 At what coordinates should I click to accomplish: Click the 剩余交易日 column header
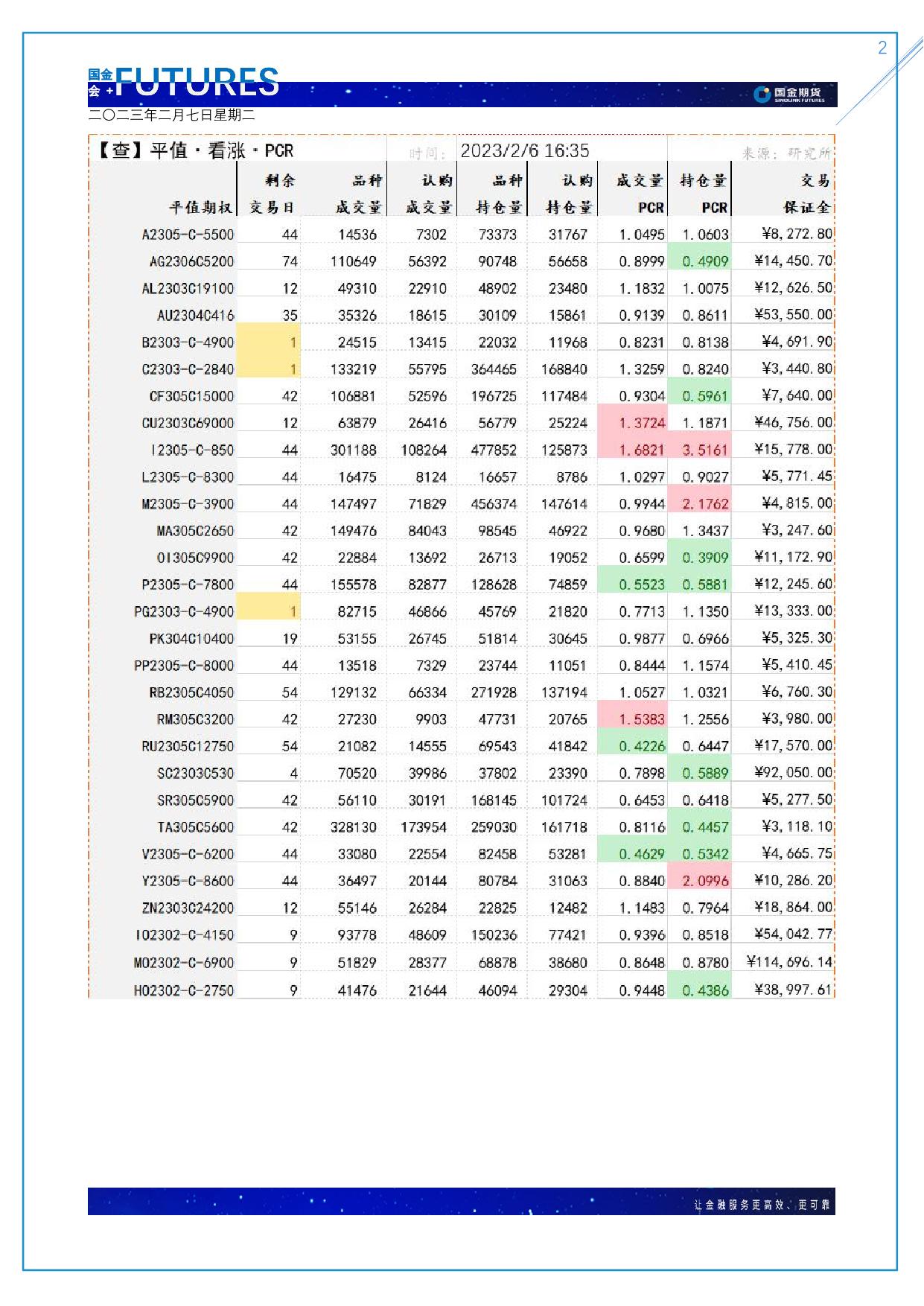(272, 194)
